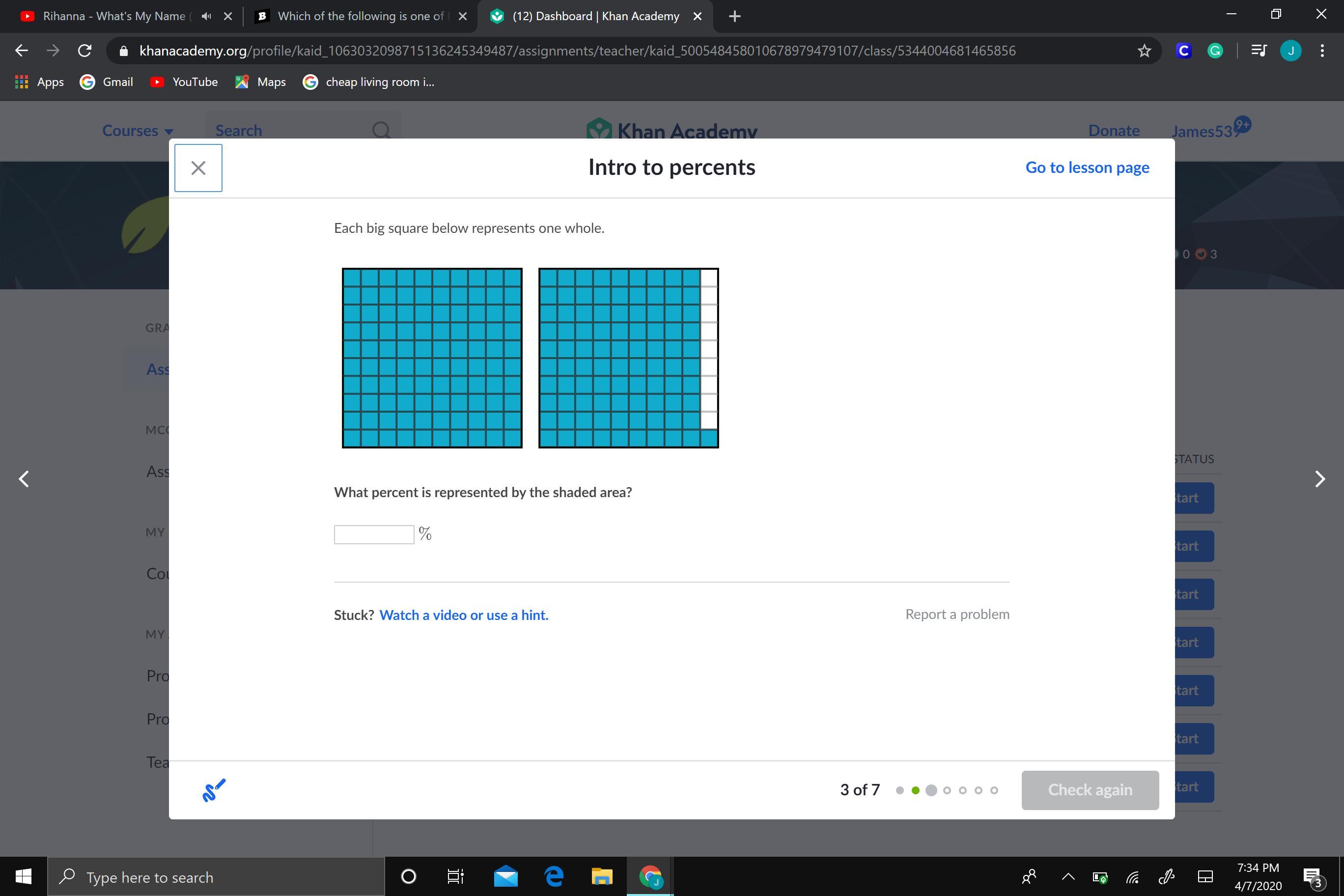
Task: Show hidden system tray icons
Action: 1067,876
